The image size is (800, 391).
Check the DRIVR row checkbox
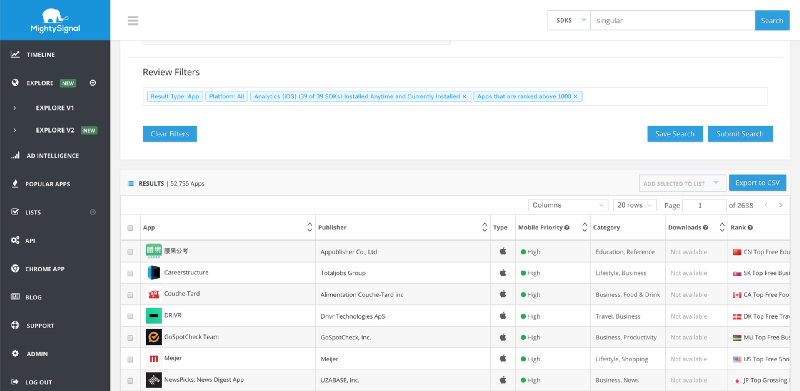[x=130, y=316]
